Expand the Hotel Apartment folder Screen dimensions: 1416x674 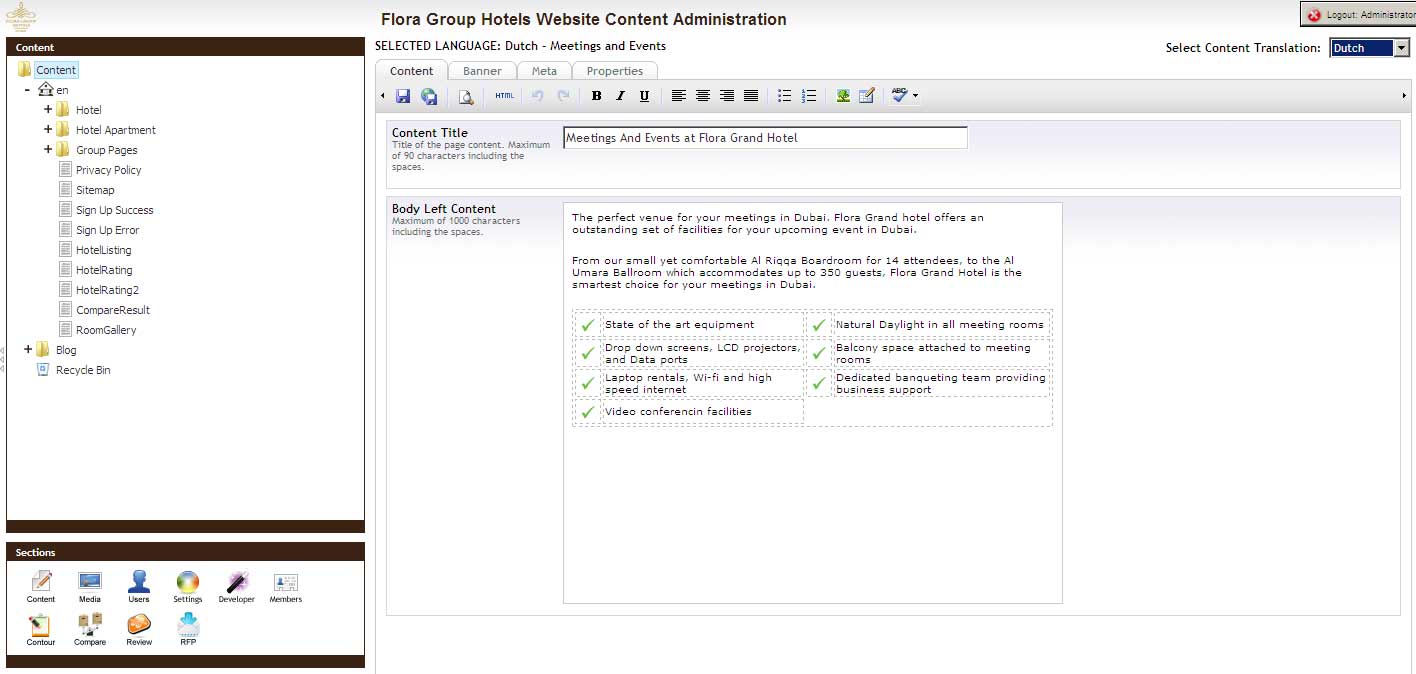tap(48, 129)
